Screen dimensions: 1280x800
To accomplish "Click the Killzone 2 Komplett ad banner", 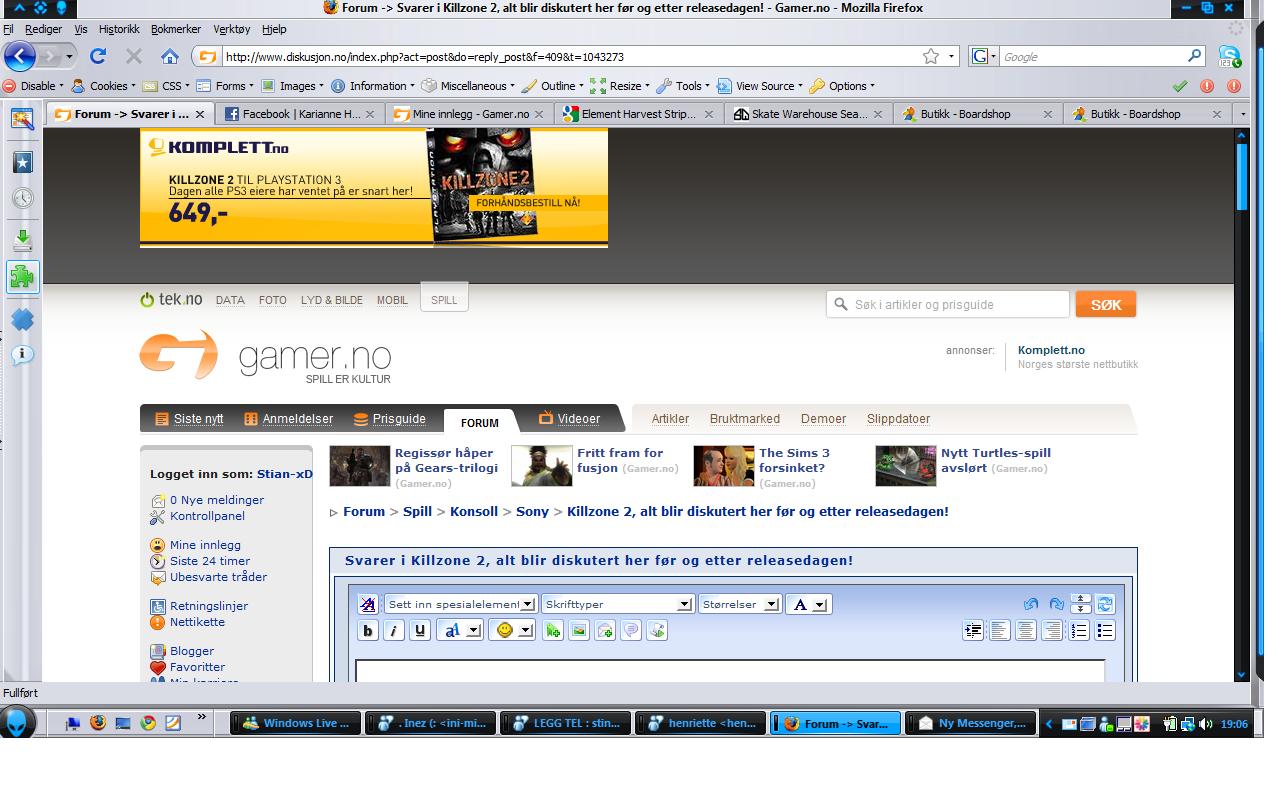I will [374, 188].
